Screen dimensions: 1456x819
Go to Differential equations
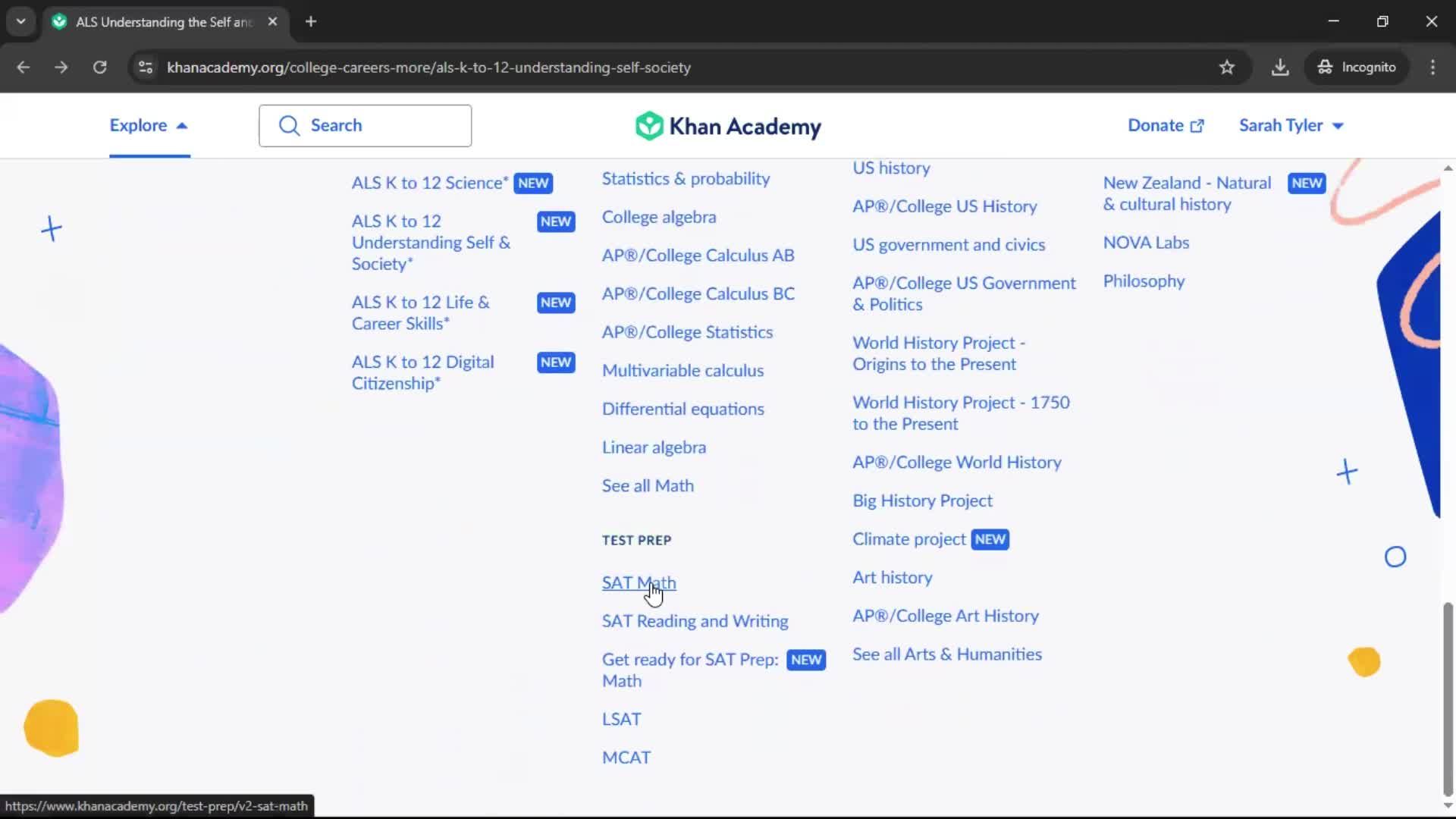(682, 409)
